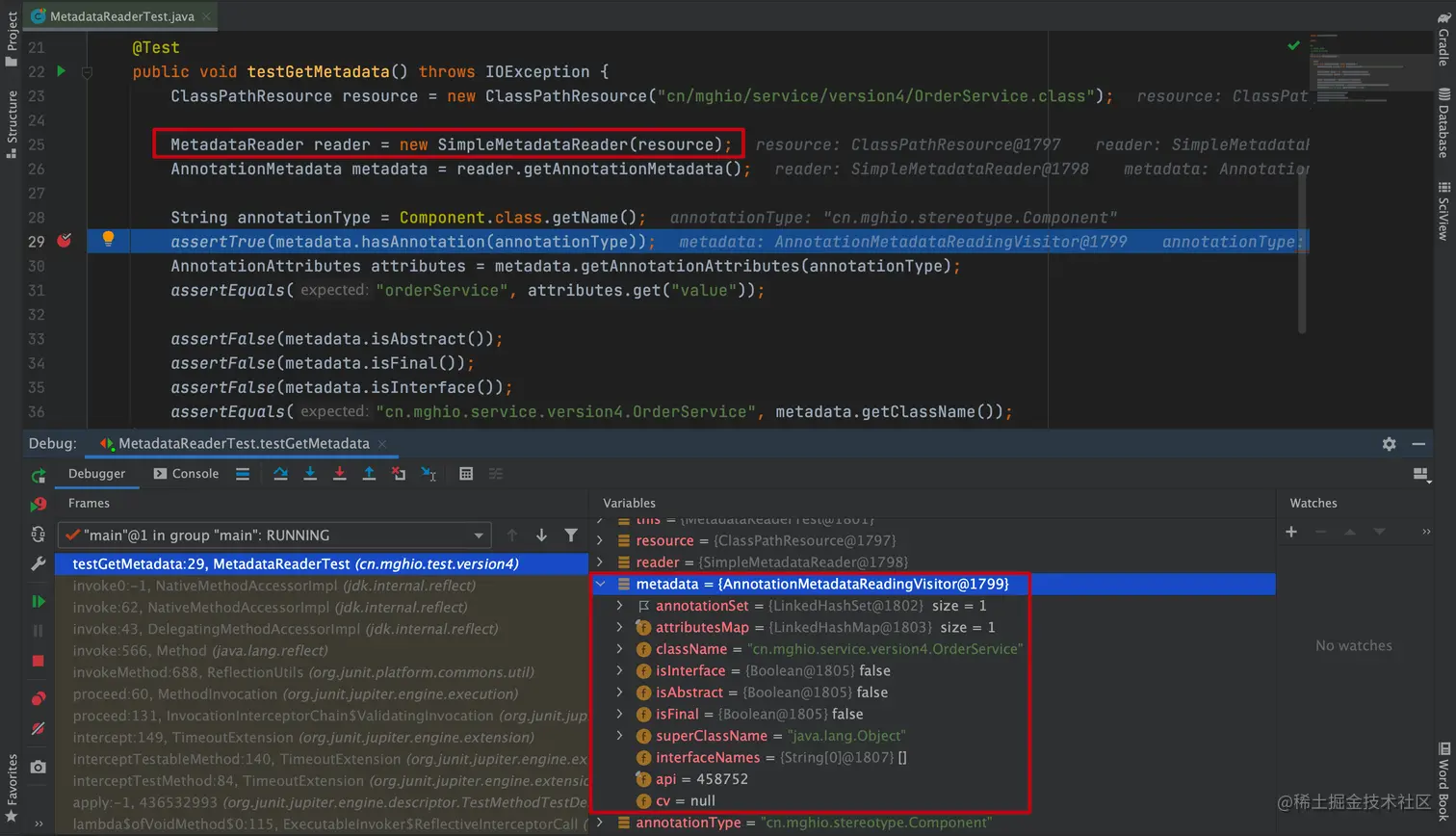1456x836 pixels.
Task: Open the Debug panel settings gear
Action: point(1389,443)
